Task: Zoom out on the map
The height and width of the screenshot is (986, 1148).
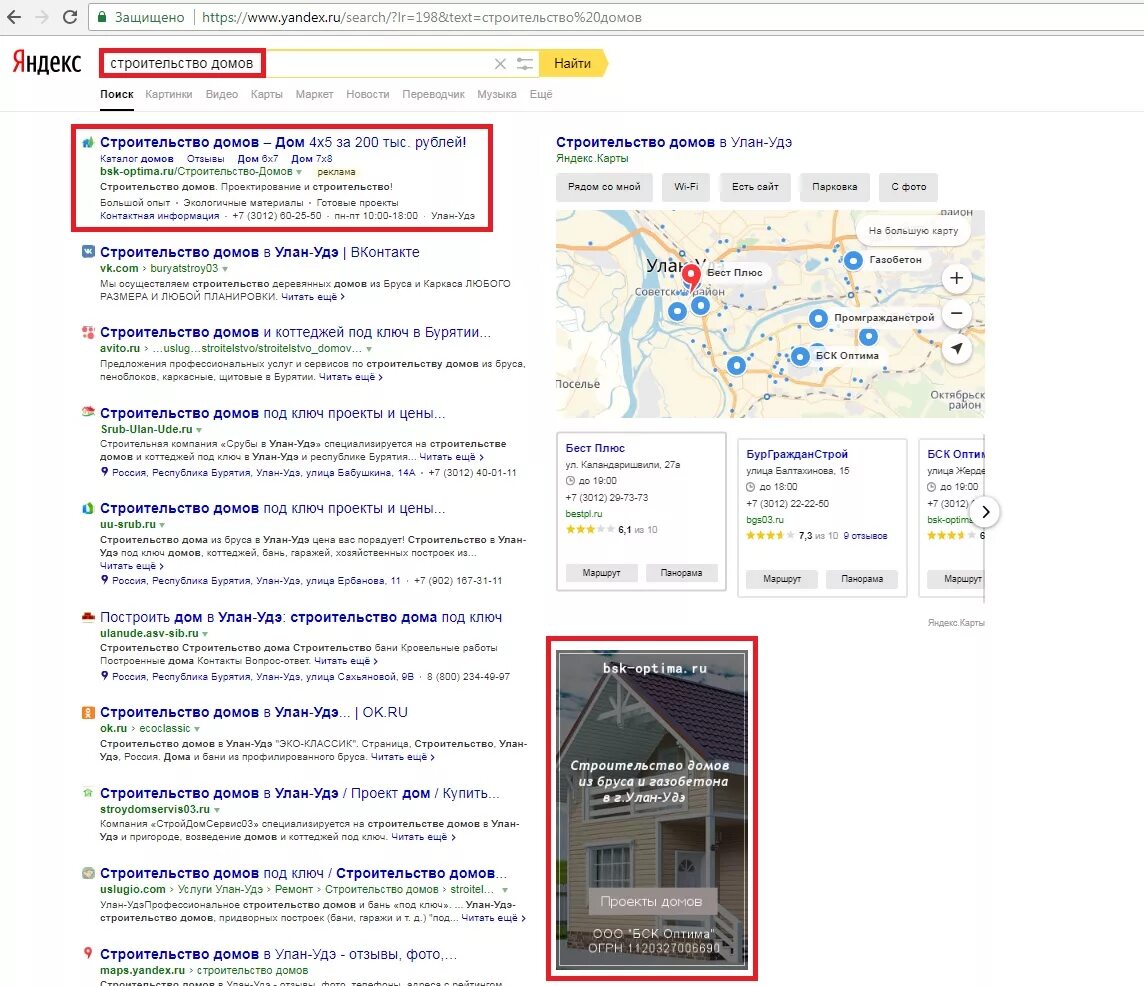Action: (x=956, y=313)
